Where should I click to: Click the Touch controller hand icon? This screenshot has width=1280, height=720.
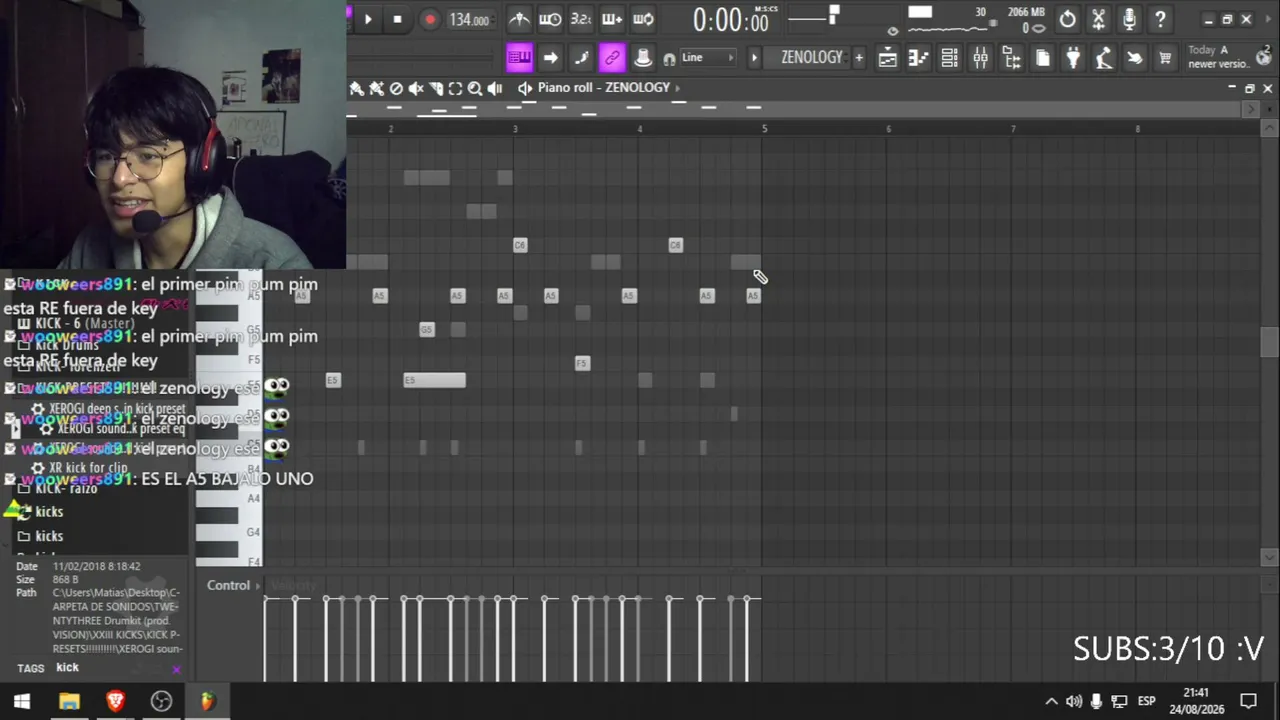coord(1135,58)
